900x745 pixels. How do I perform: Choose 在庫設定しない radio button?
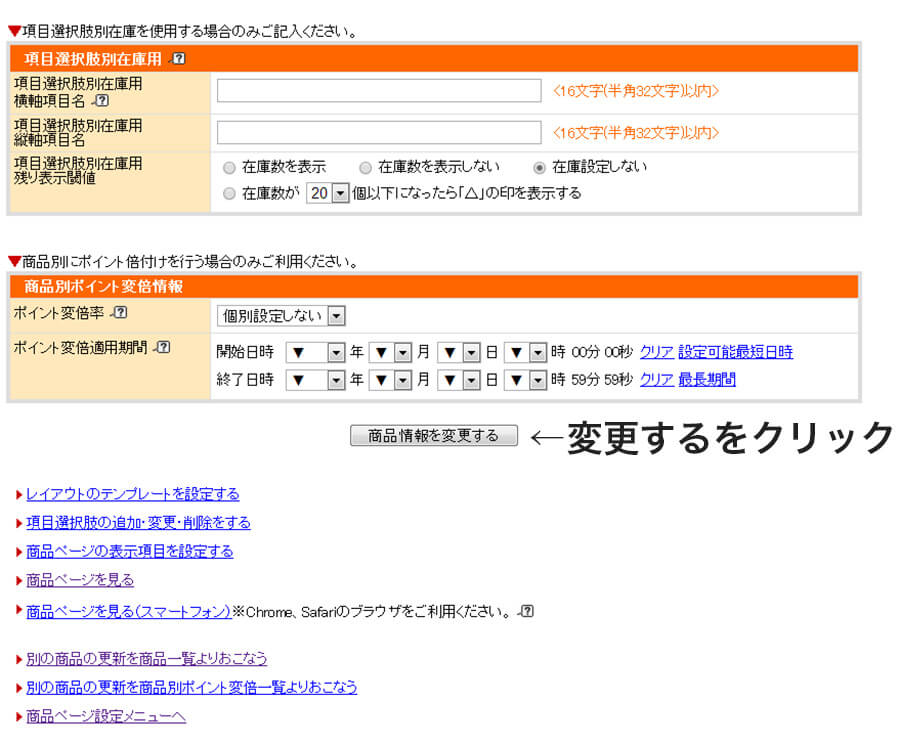pyautogui.click(x=540, y=168)
